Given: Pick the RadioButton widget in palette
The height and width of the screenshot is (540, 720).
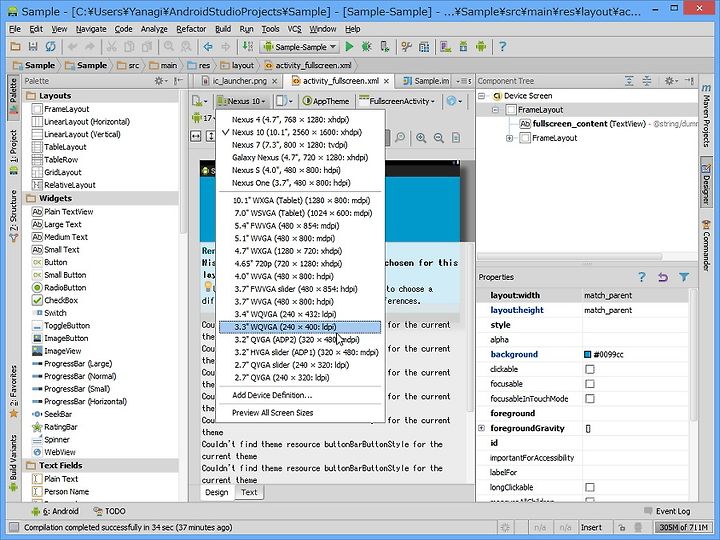Looking at the screenshot, I should point(59,287).
